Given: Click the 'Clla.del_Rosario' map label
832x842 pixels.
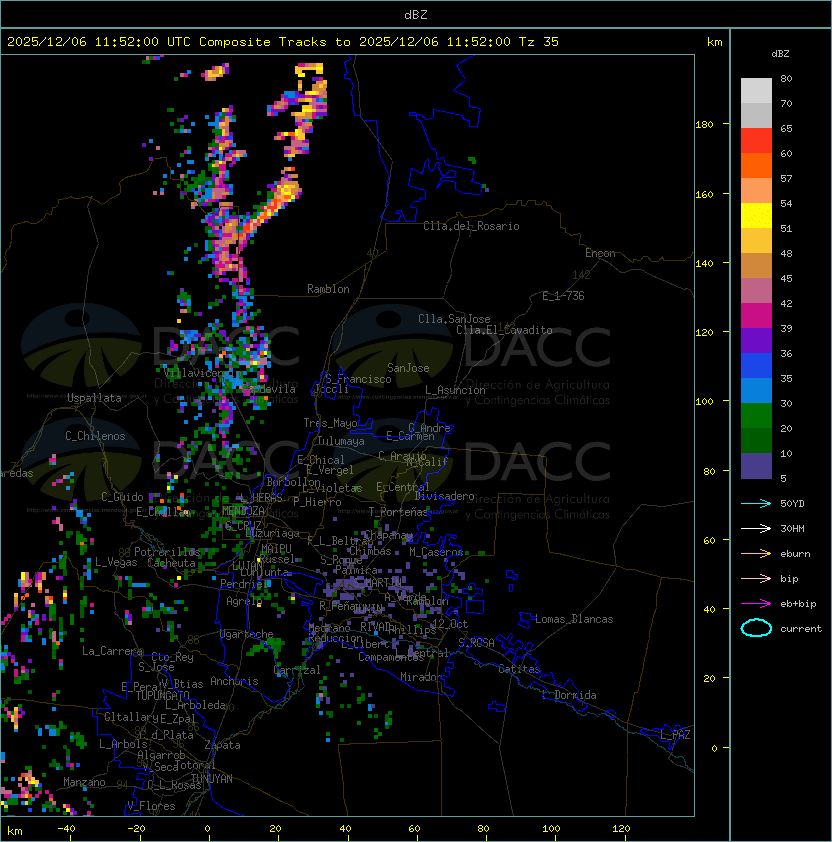Looking at the screenshot, I should tap(471, 226).
